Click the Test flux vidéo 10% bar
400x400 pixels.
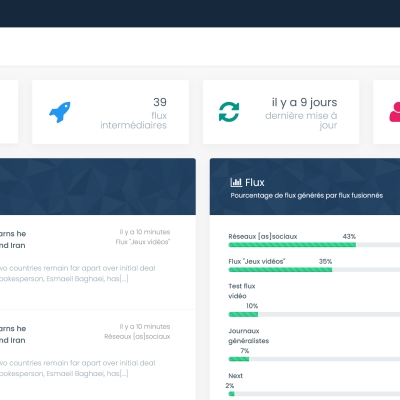314,314
